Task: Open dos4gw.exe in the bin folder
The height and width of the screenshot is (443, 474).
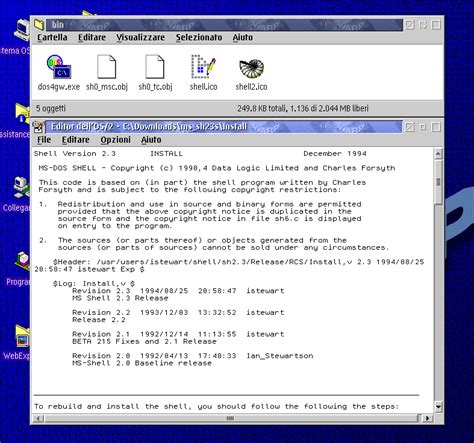Action: coord(59,72)
